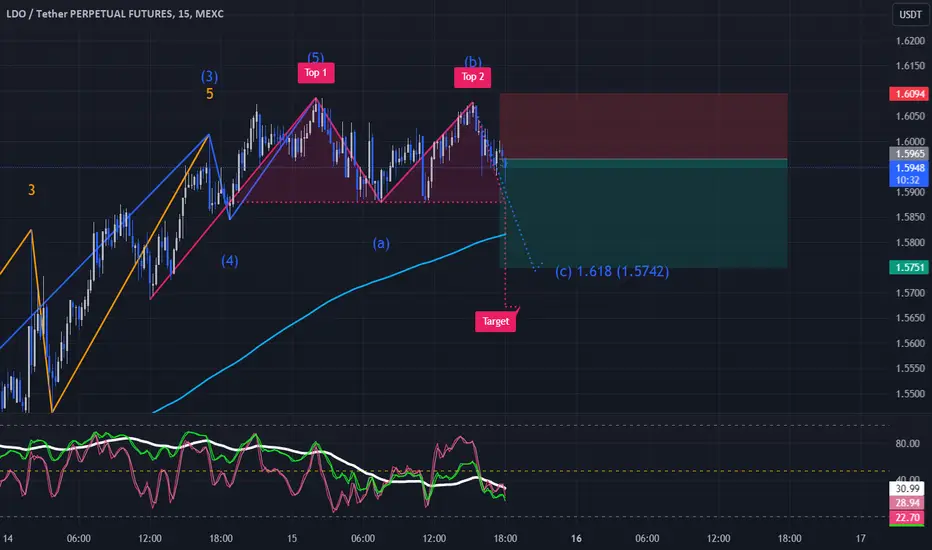Click the blue 1.5948 current price label

point(909,168)
